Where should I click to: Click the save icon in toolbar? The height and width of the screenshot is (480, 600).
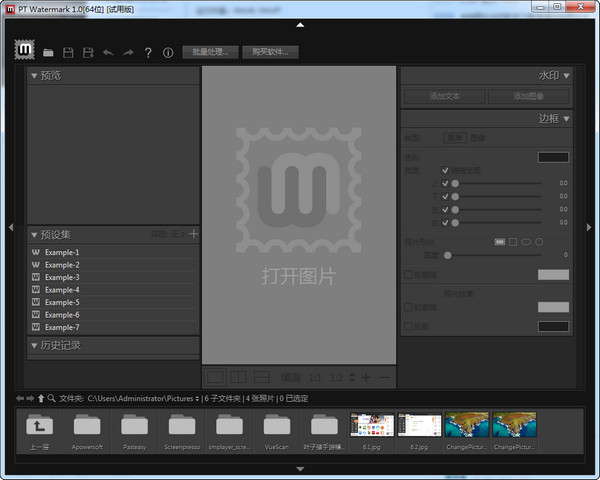coord(68,52)
